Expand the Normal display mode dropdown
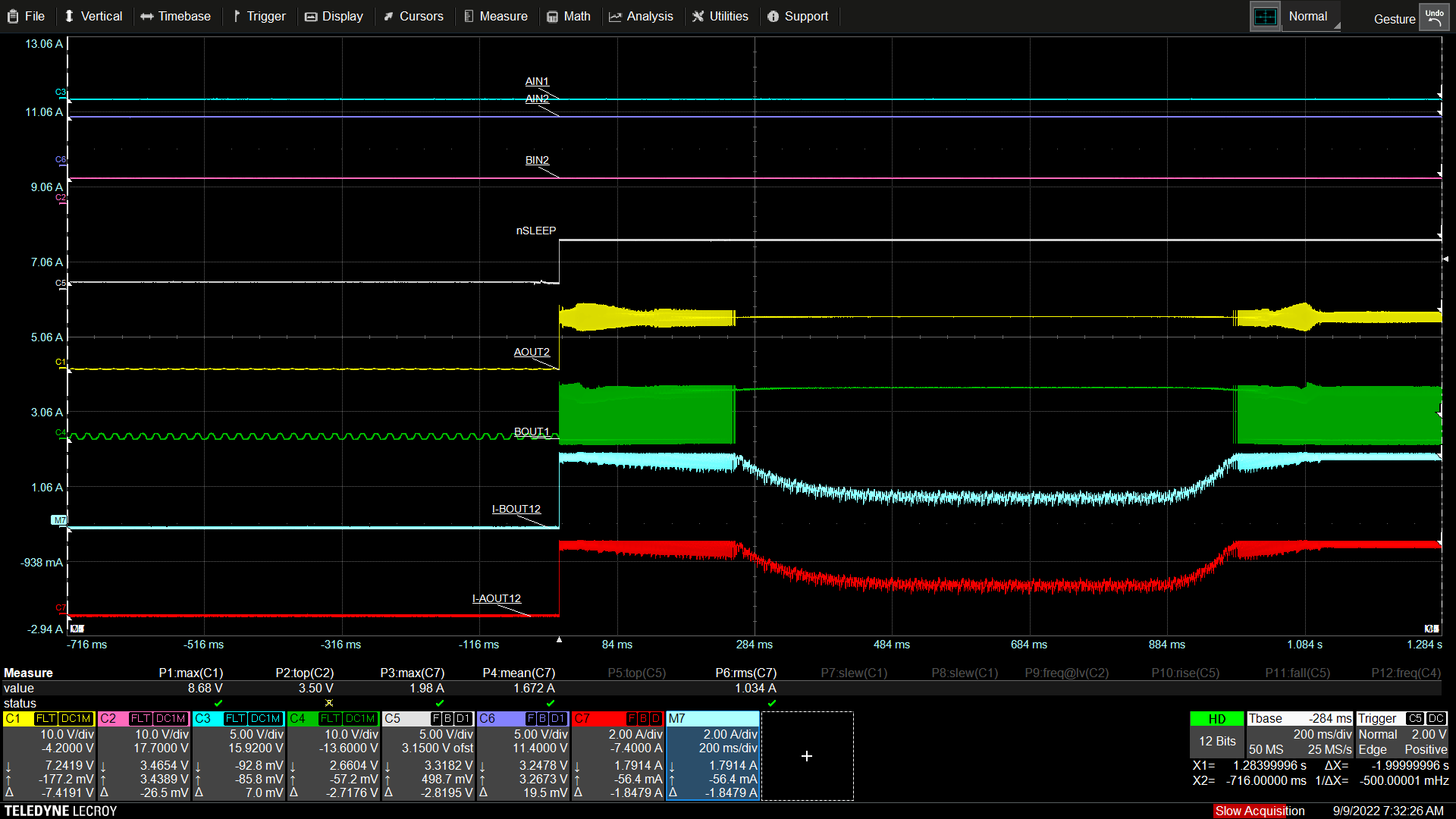This screenshot has width=1456, height=819. [1310, 17]
